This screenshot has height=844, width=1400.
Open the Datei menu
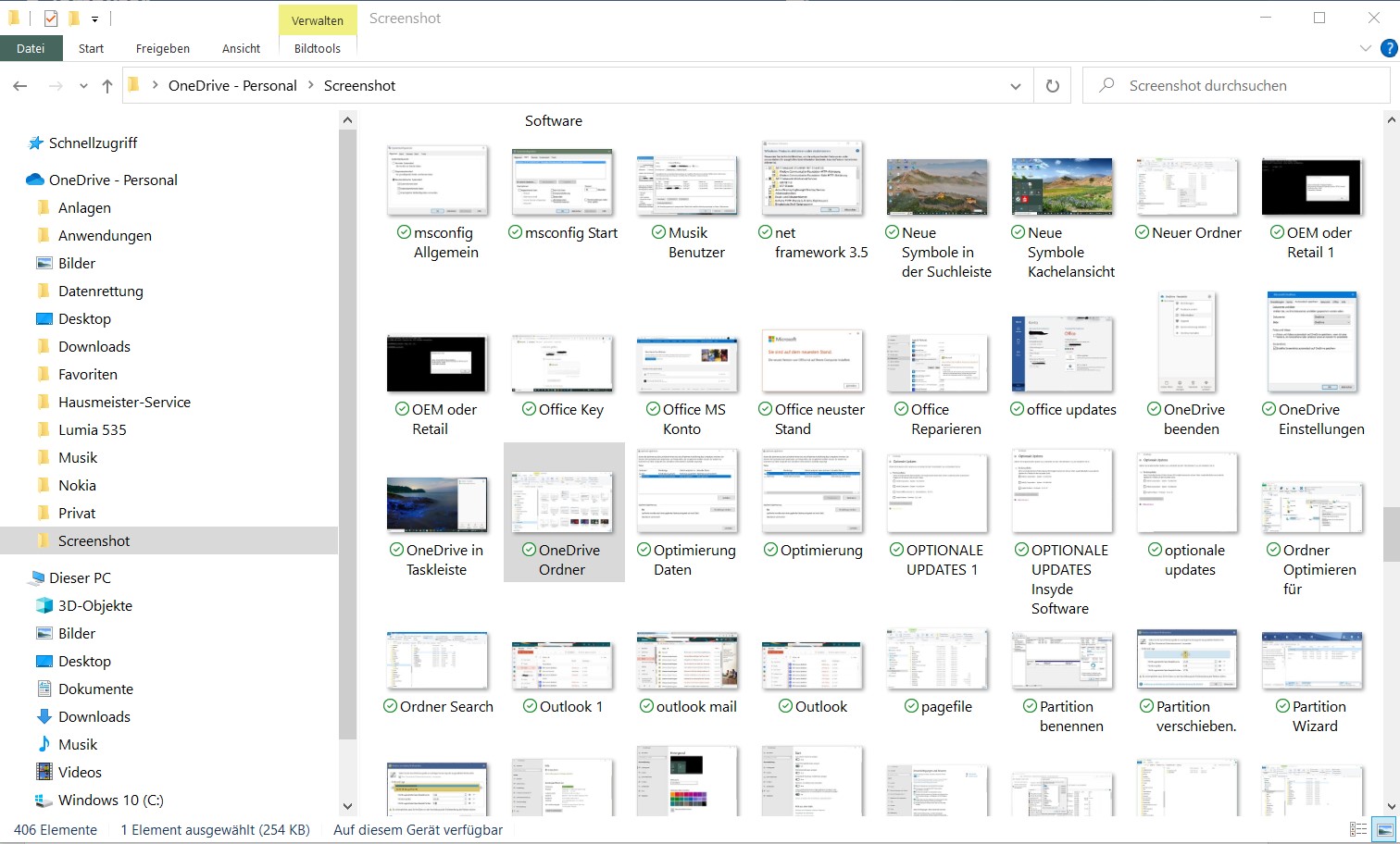tap(31, 48)
